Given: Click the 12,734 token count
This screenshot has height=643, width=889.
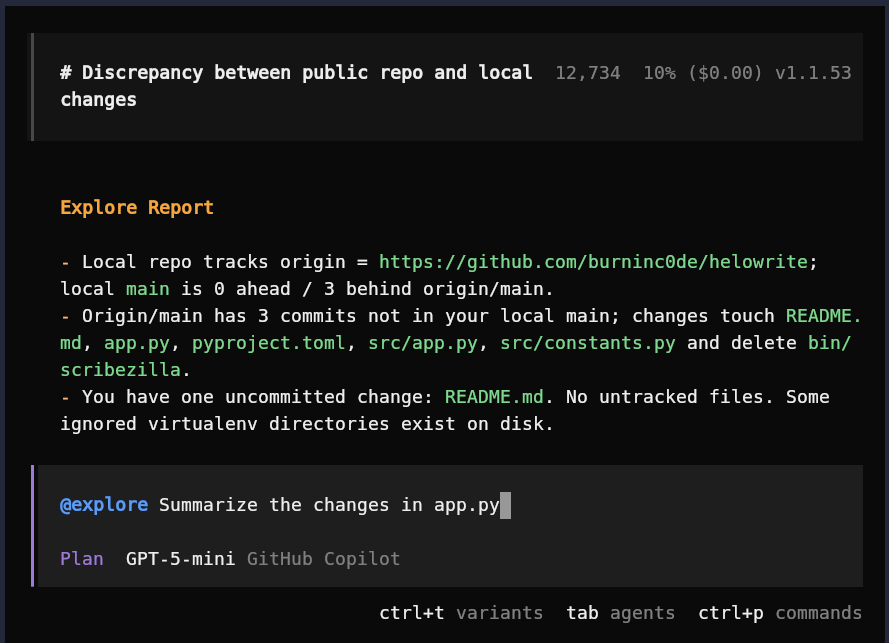Looking at the screenshot, I should 587,73.
